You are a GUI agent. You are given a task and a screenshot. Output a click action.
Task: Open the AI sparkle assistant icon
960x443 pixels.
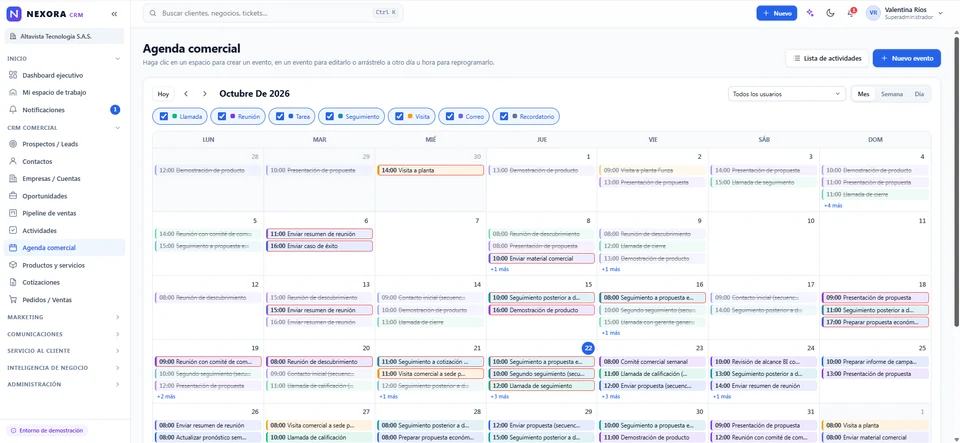[811, 13]
